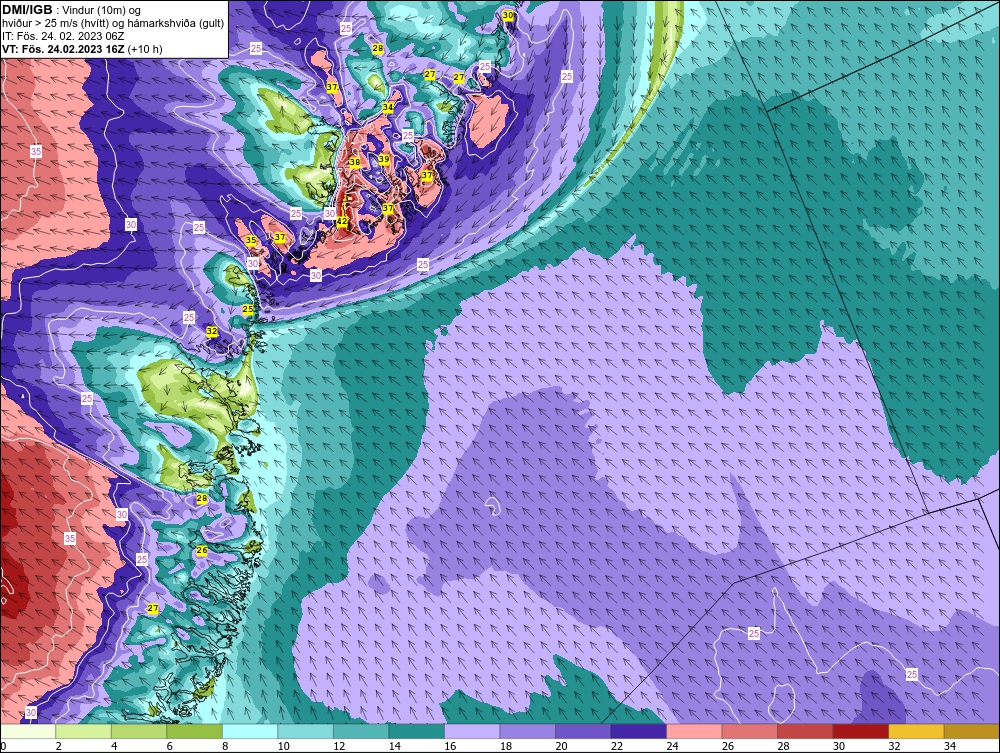Viewport: 1000px width, 753px height.
Task: Click the legend scale value 12
Action: [339, 746]
